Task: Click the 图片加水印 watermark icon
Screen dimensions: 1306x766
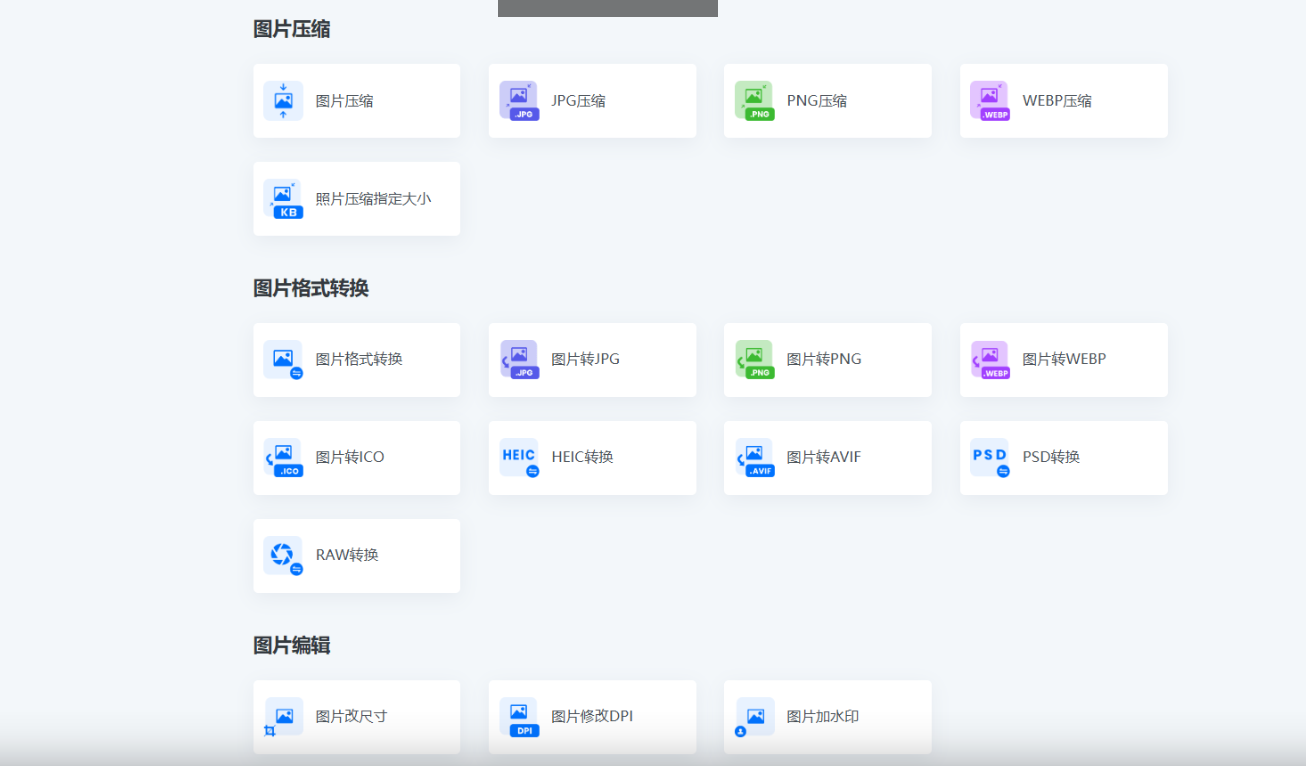Action: pos(754,717)
